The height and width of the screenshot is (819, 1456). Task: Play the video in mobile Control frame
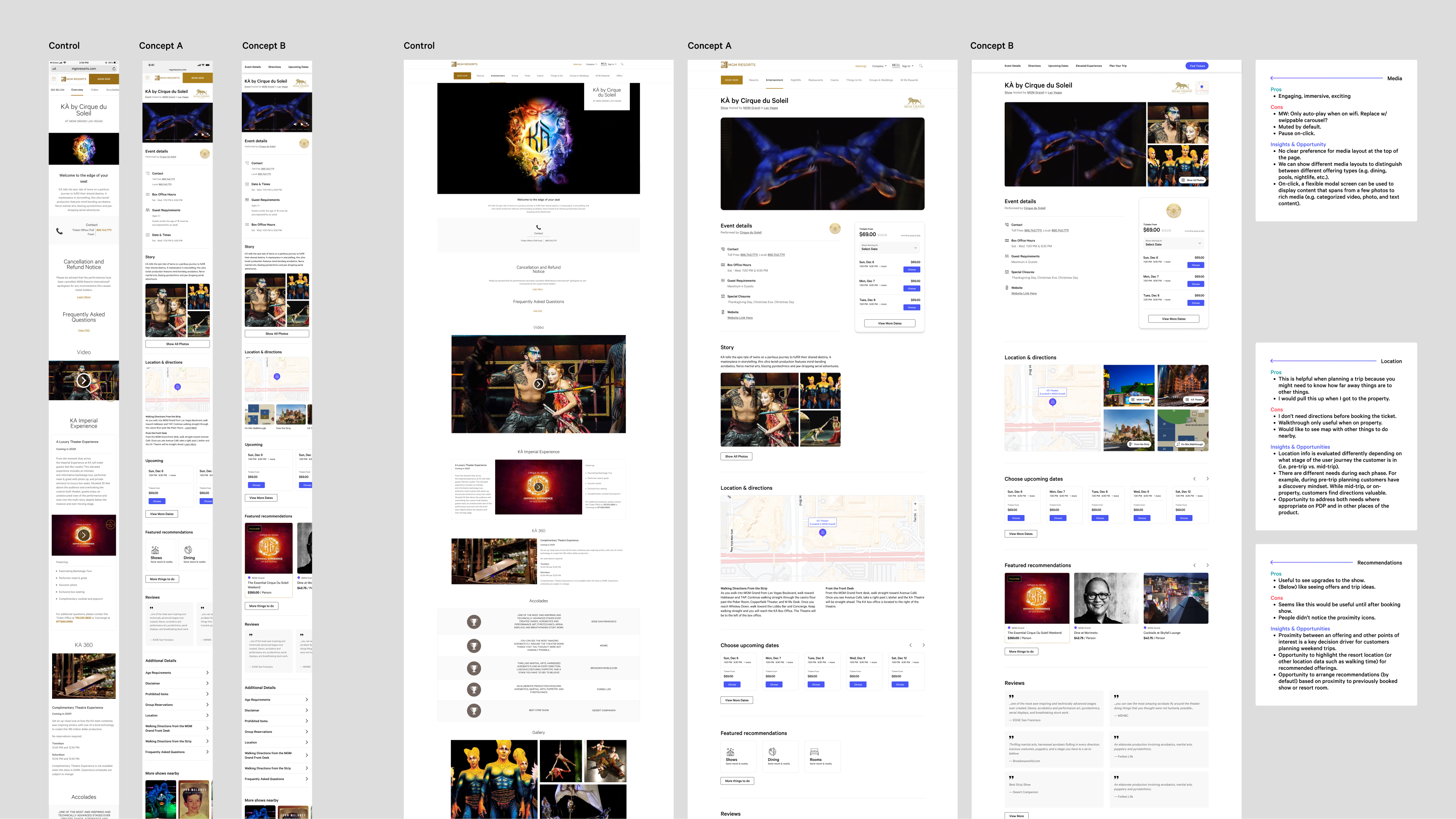tap(84, 380)
